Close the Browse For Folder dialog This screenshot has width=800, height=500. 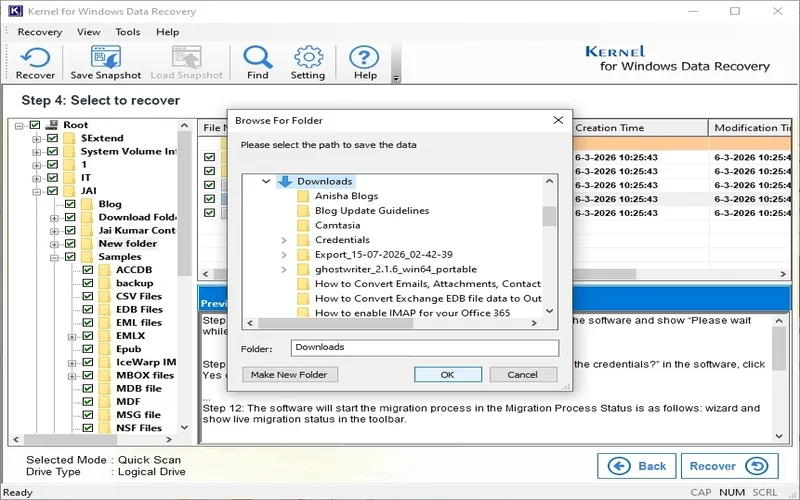click(x=558, y=120)
